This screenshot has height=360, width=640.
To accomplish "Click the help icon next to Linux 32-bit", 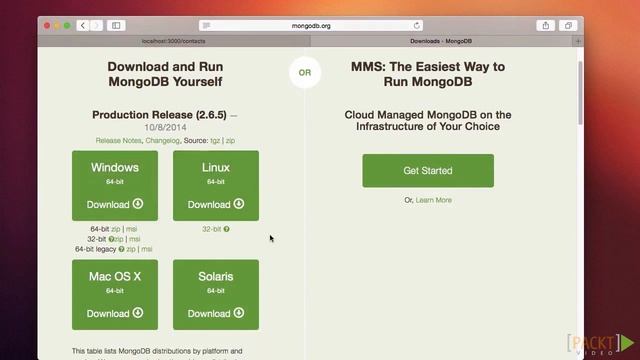I will coord(227,229).
